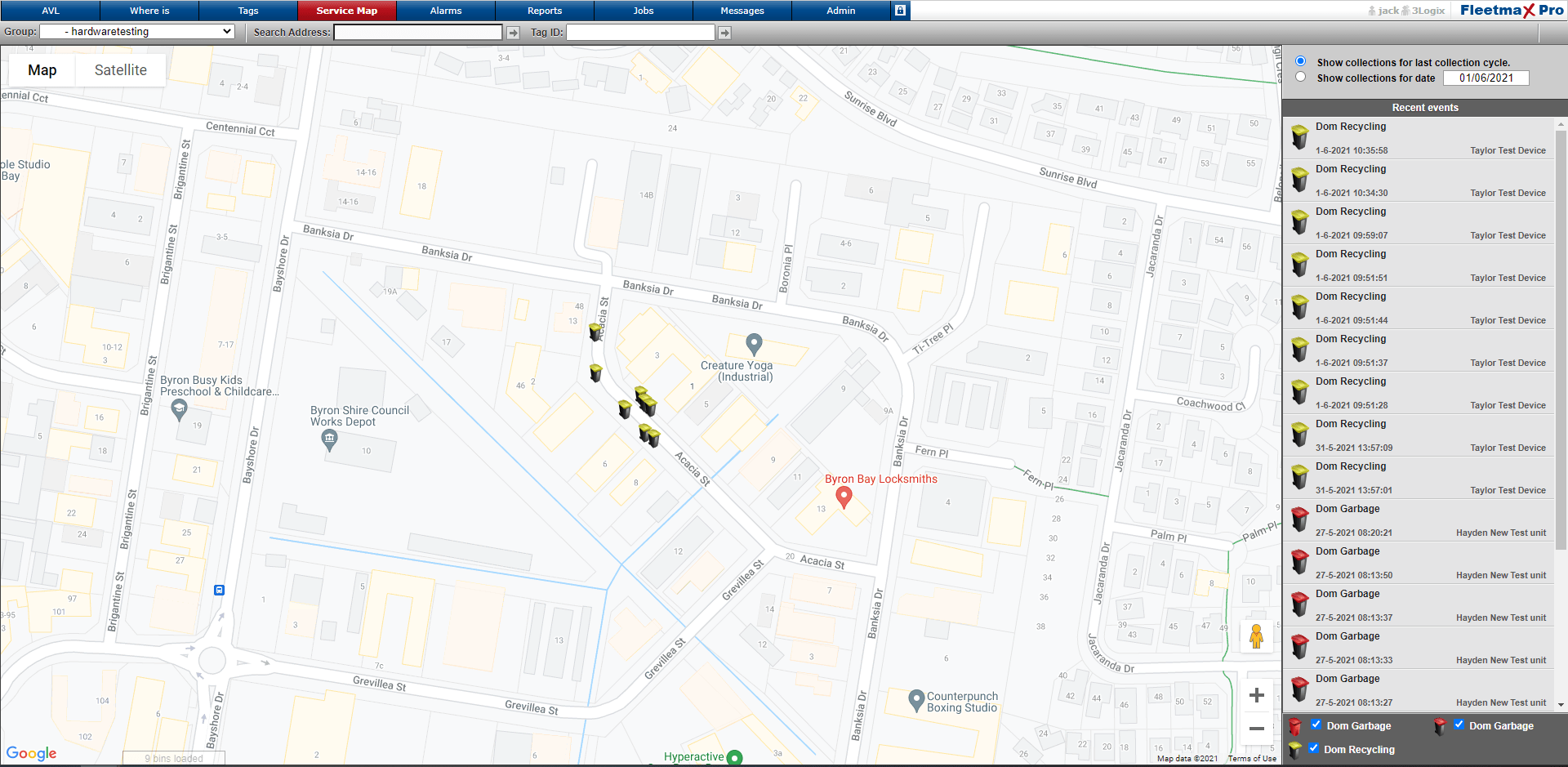Toggle the first Dom Garbage checkbox
This screenshot has width=1568, height=767.
tap(1316, 725)
